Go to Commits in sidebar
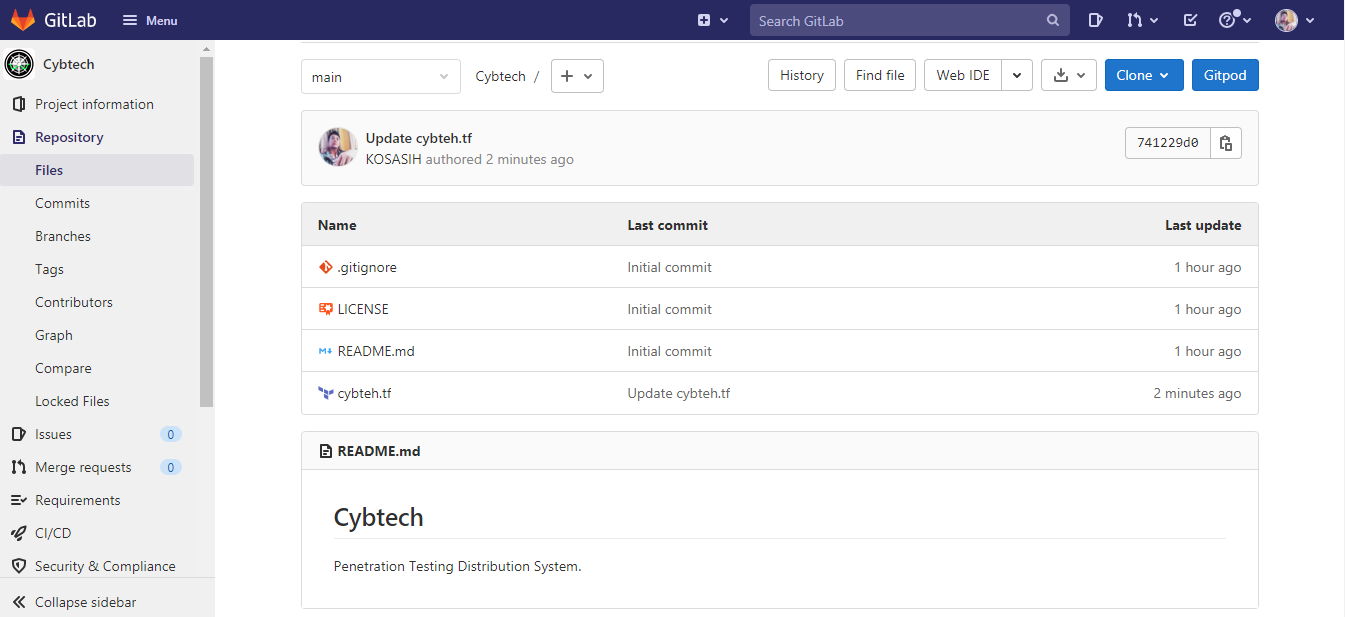The height and width of the screenshot is (617, 1345). click(62, 203)
